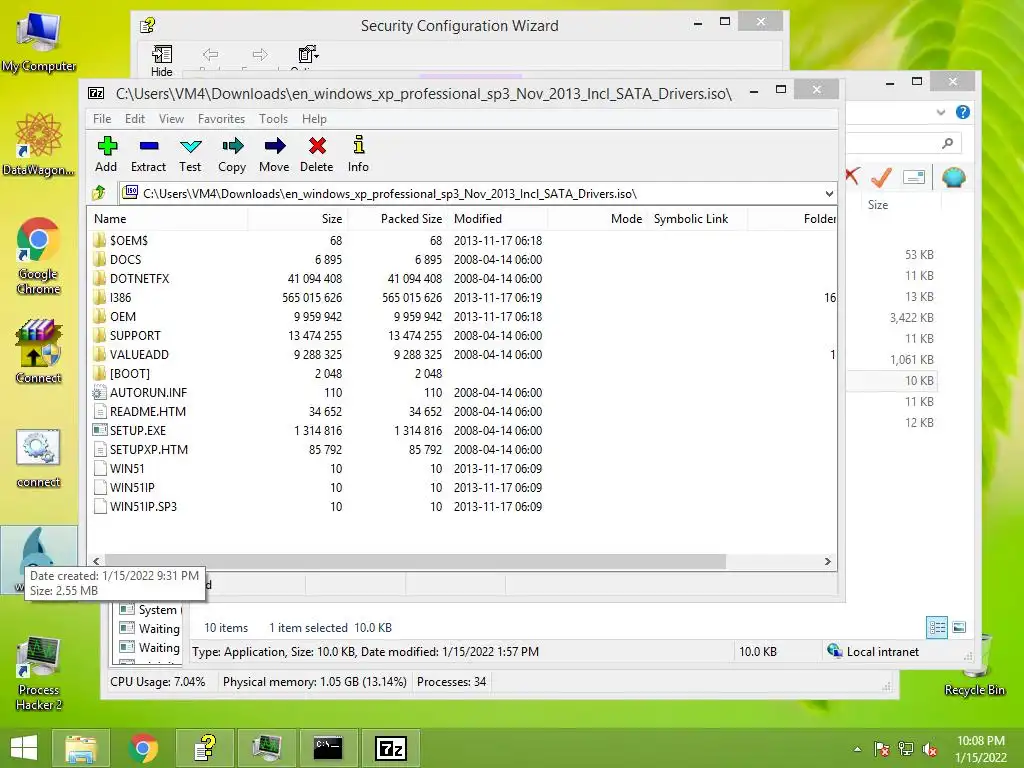Sort by the Mode column header
The image size is (1024, 768).
pos(598,219)
